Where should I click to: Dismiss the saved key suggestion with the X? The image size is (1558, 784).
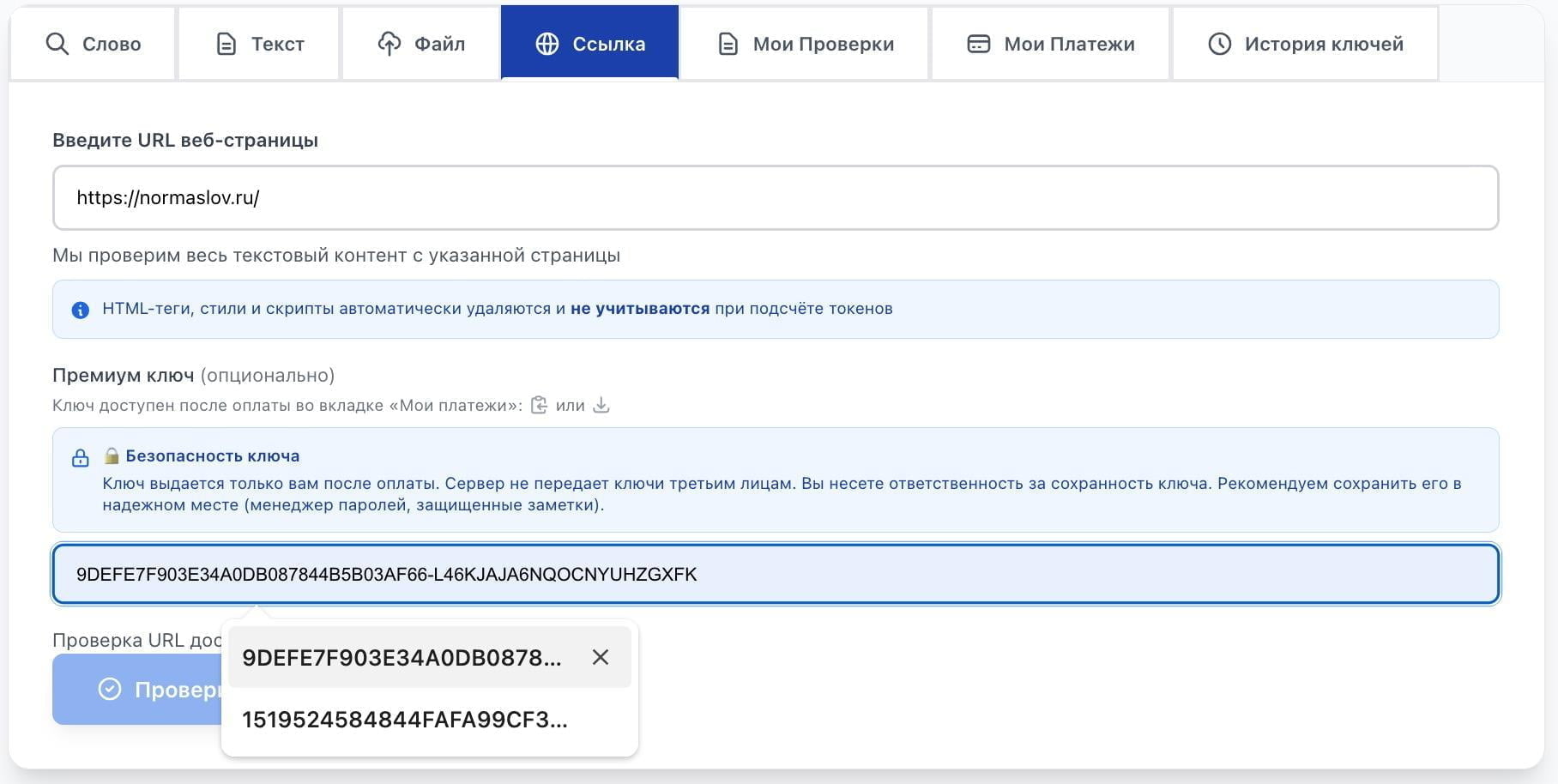pos(601,656)
